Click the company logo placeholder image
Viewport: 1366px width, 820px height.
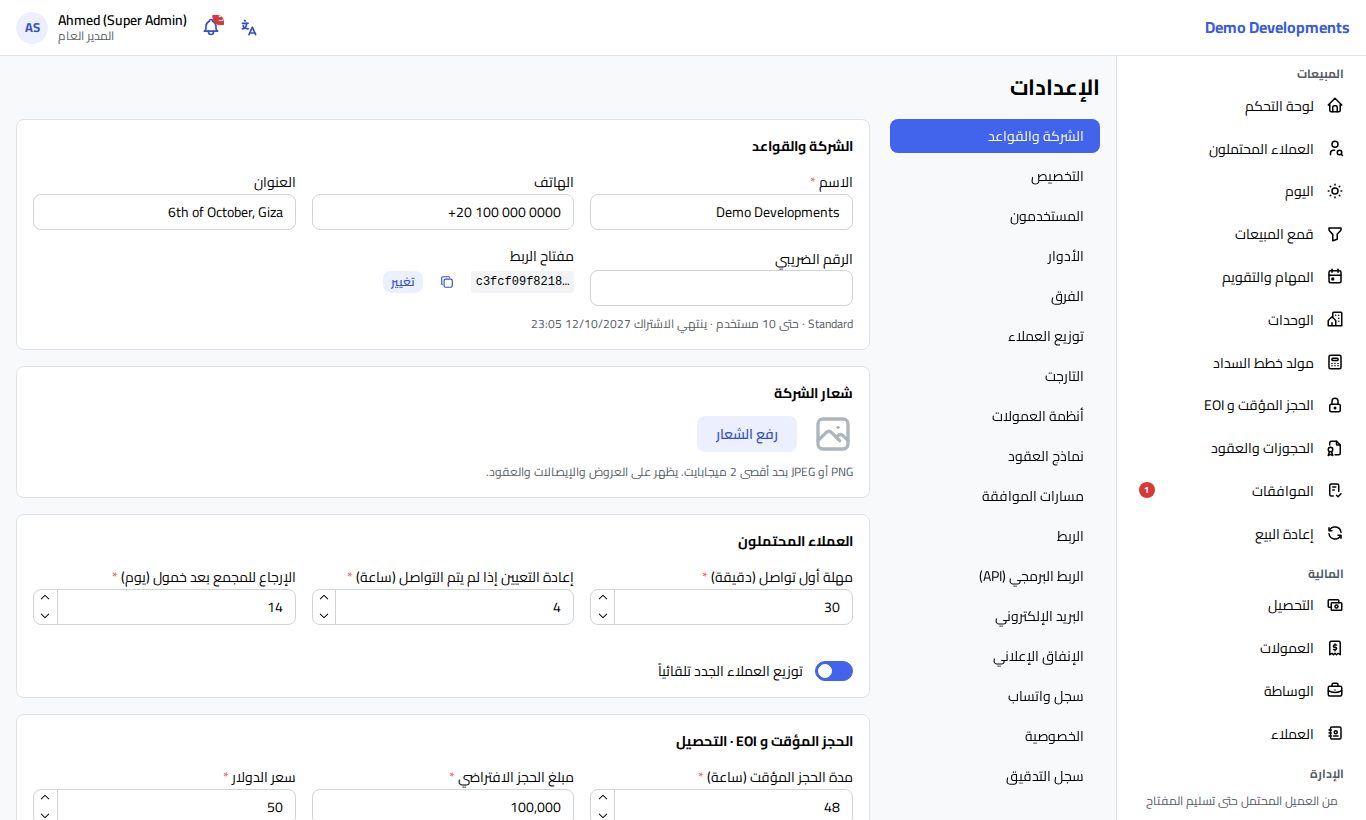(833, 433)
